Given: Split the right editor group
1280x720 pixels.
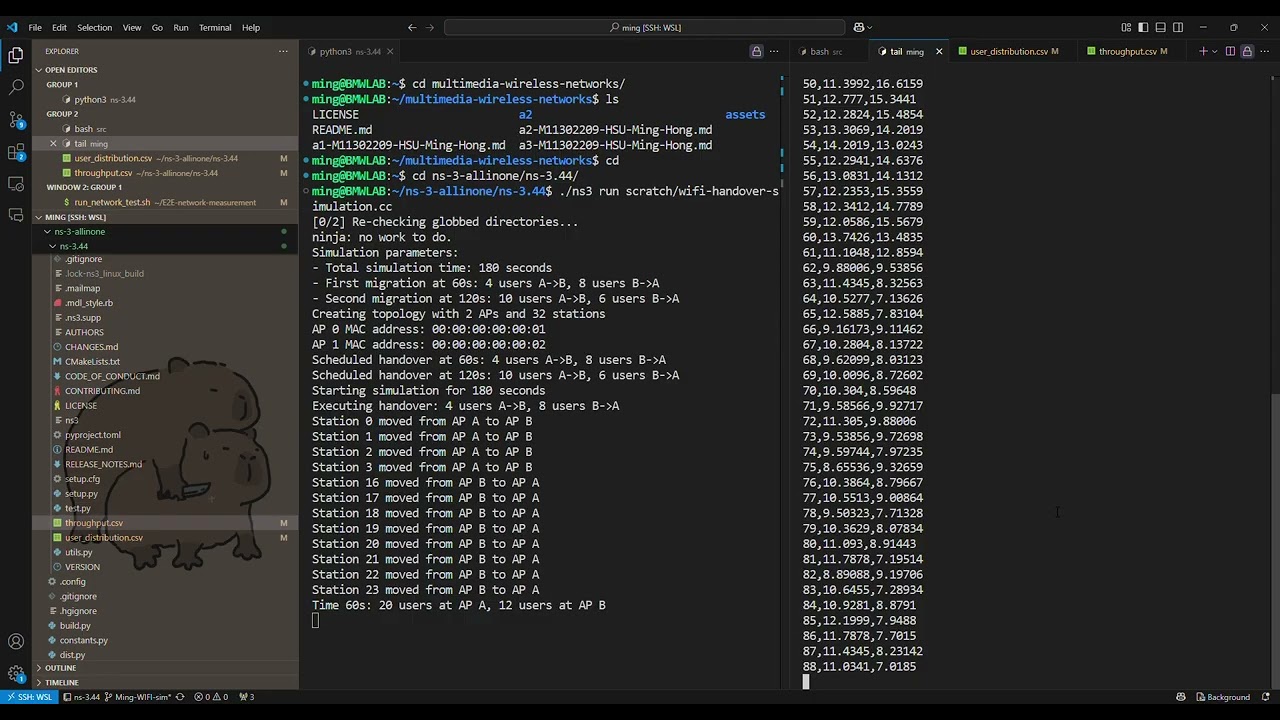Looking at the screenshot, I should (x=1230, y=51).
